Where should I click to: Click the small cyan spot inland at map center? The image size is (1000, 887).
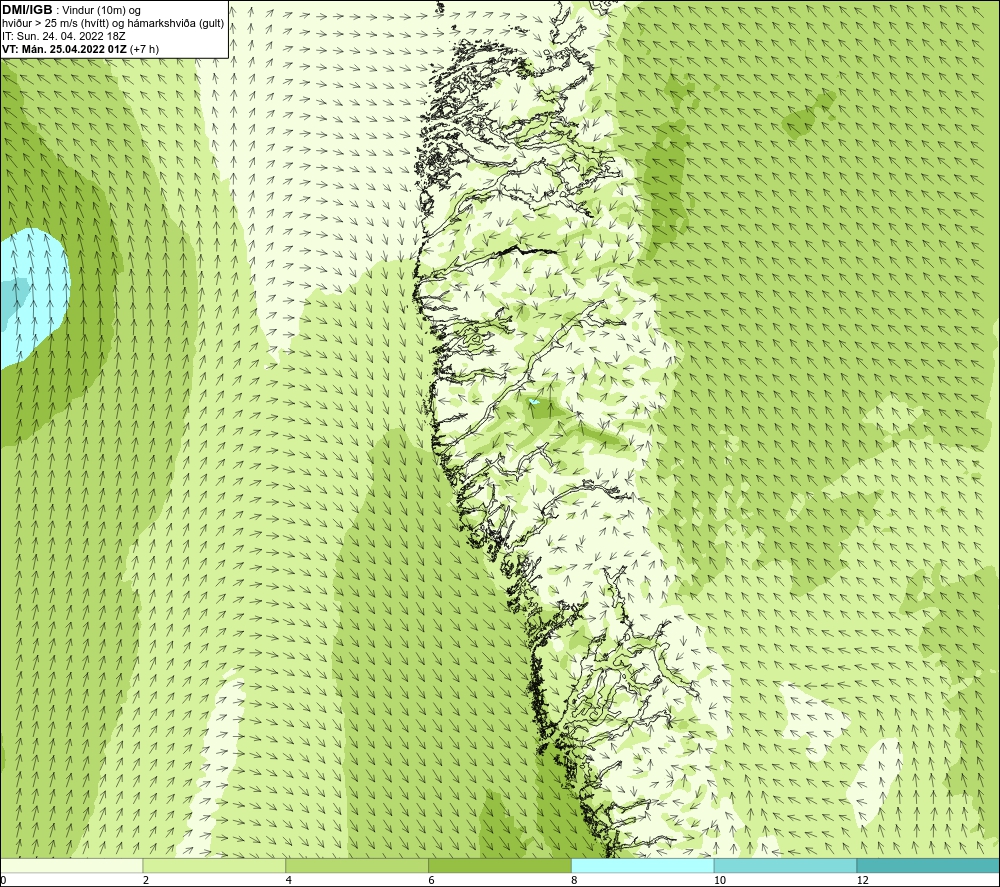(x=533, y=402)
